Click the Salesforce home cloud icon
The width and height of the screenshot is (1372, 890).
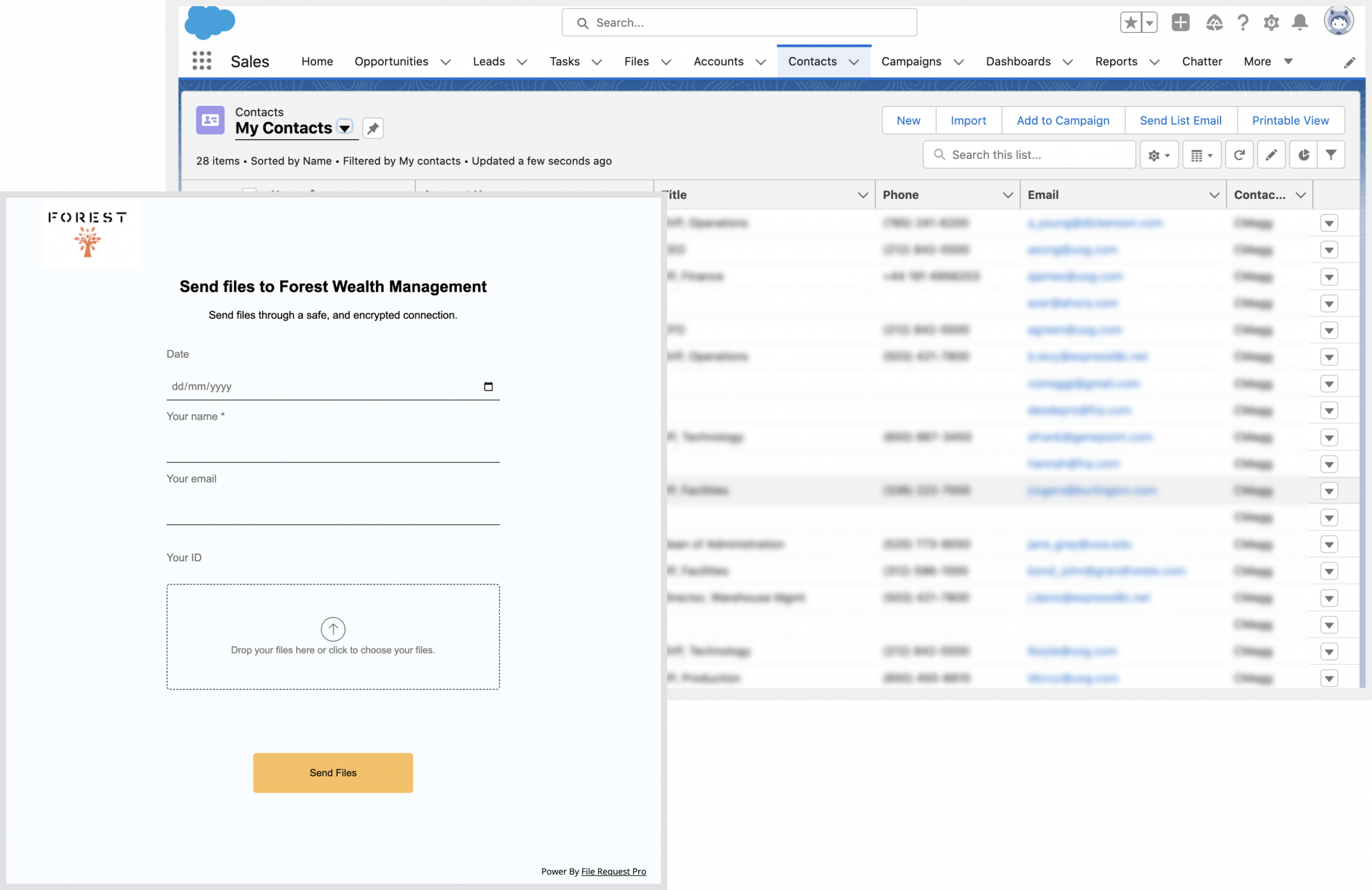coord(210,22)
